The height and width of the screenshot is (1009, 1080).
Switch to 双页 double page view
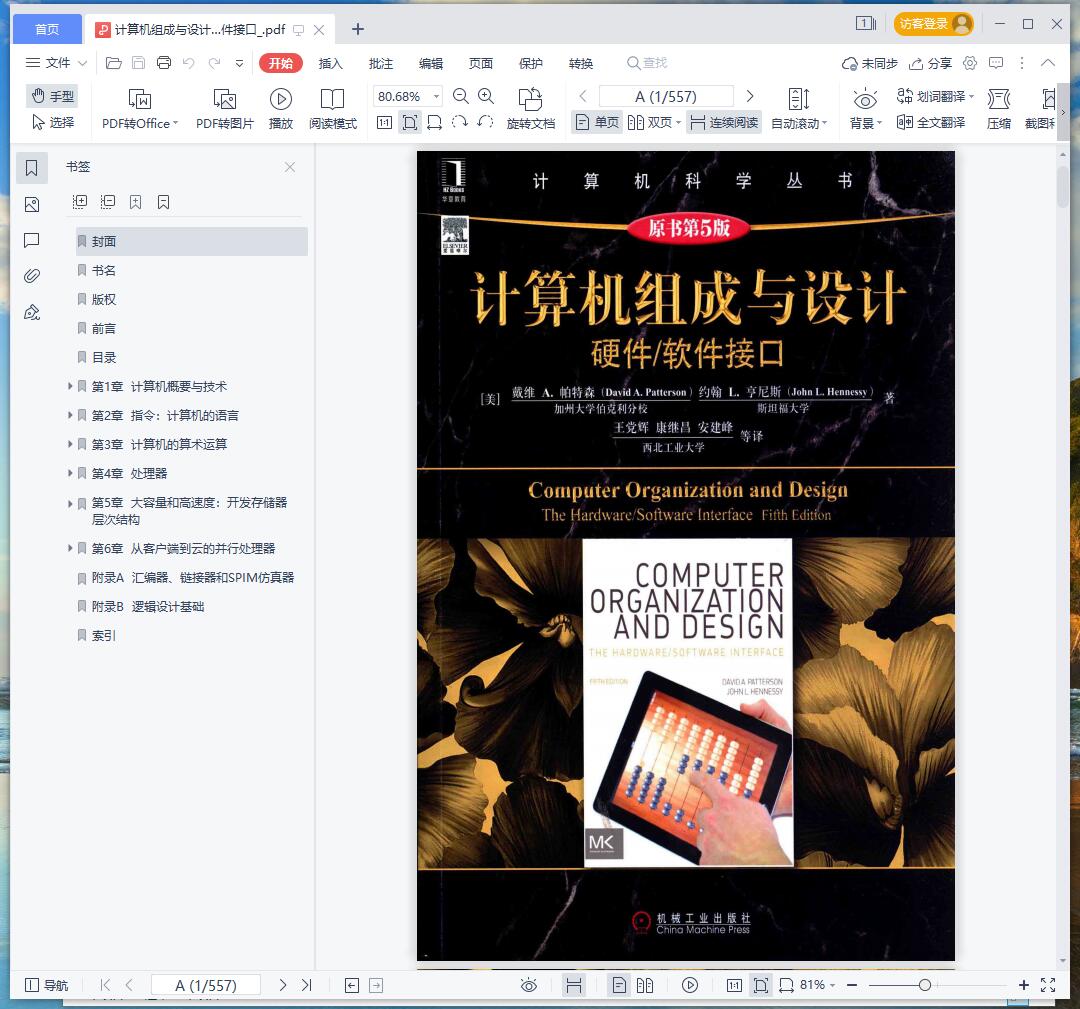pyautogui.click(x=653, y=123)
